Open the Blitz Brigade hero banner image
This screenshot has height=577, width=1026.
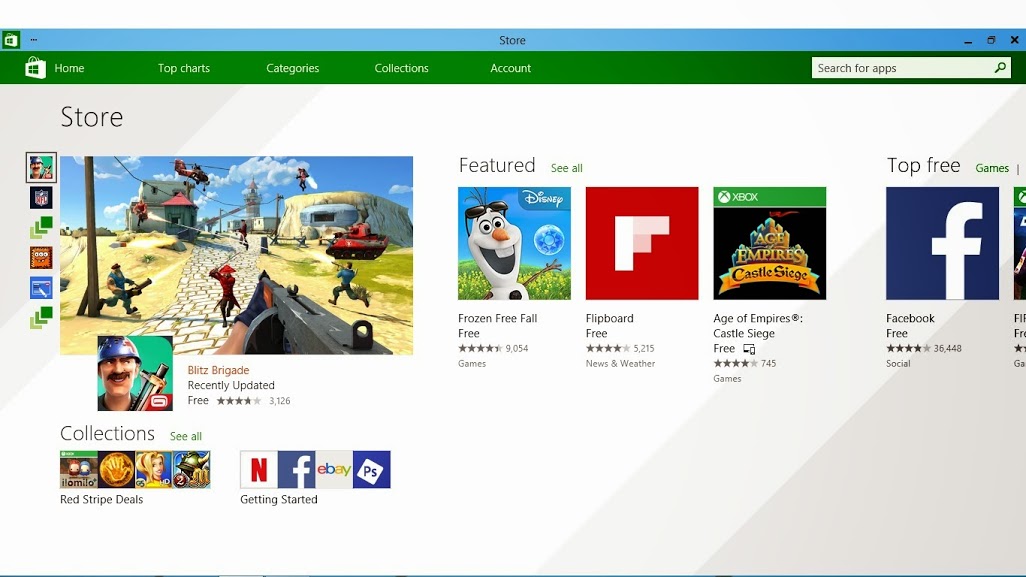click(236, 255)
